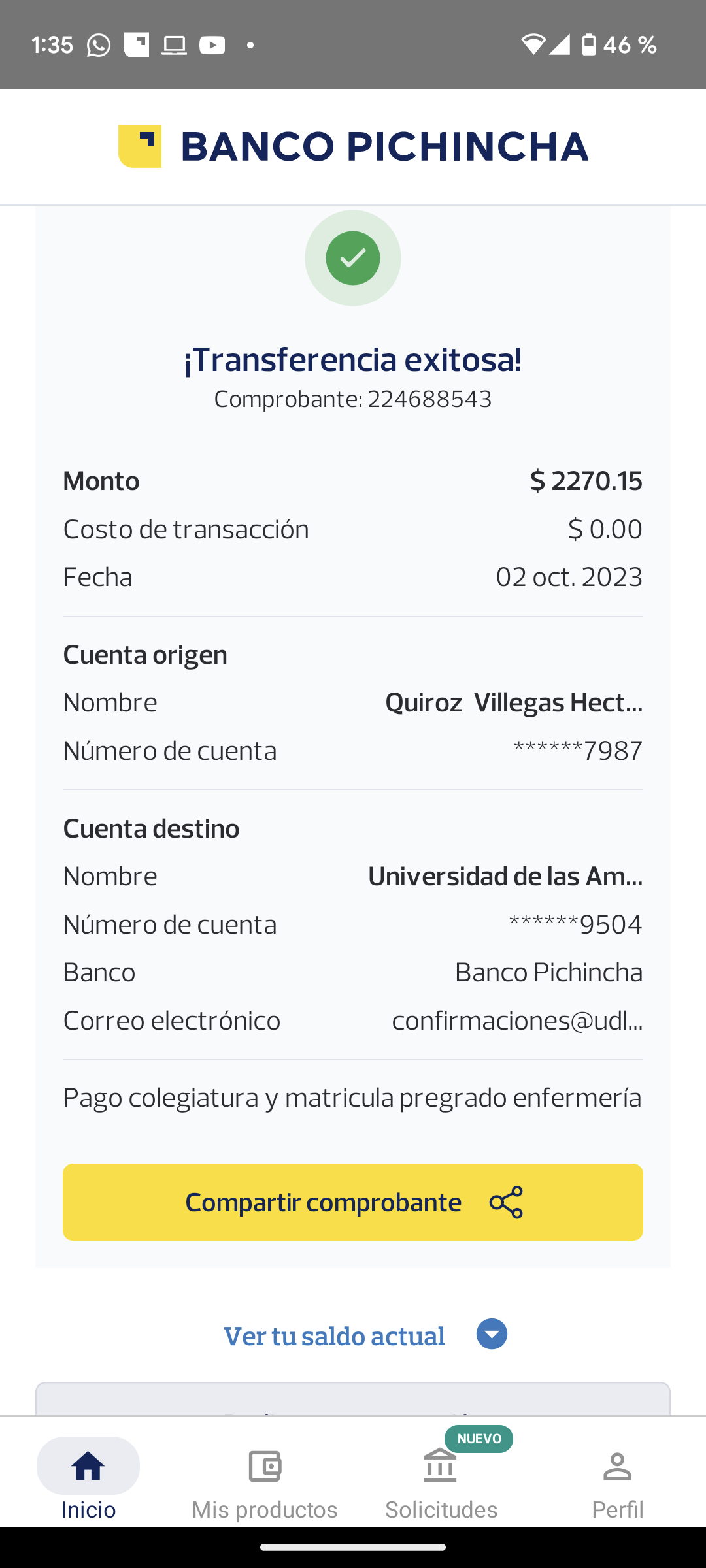Tap the battery indicator in status bar

[589, 45]
